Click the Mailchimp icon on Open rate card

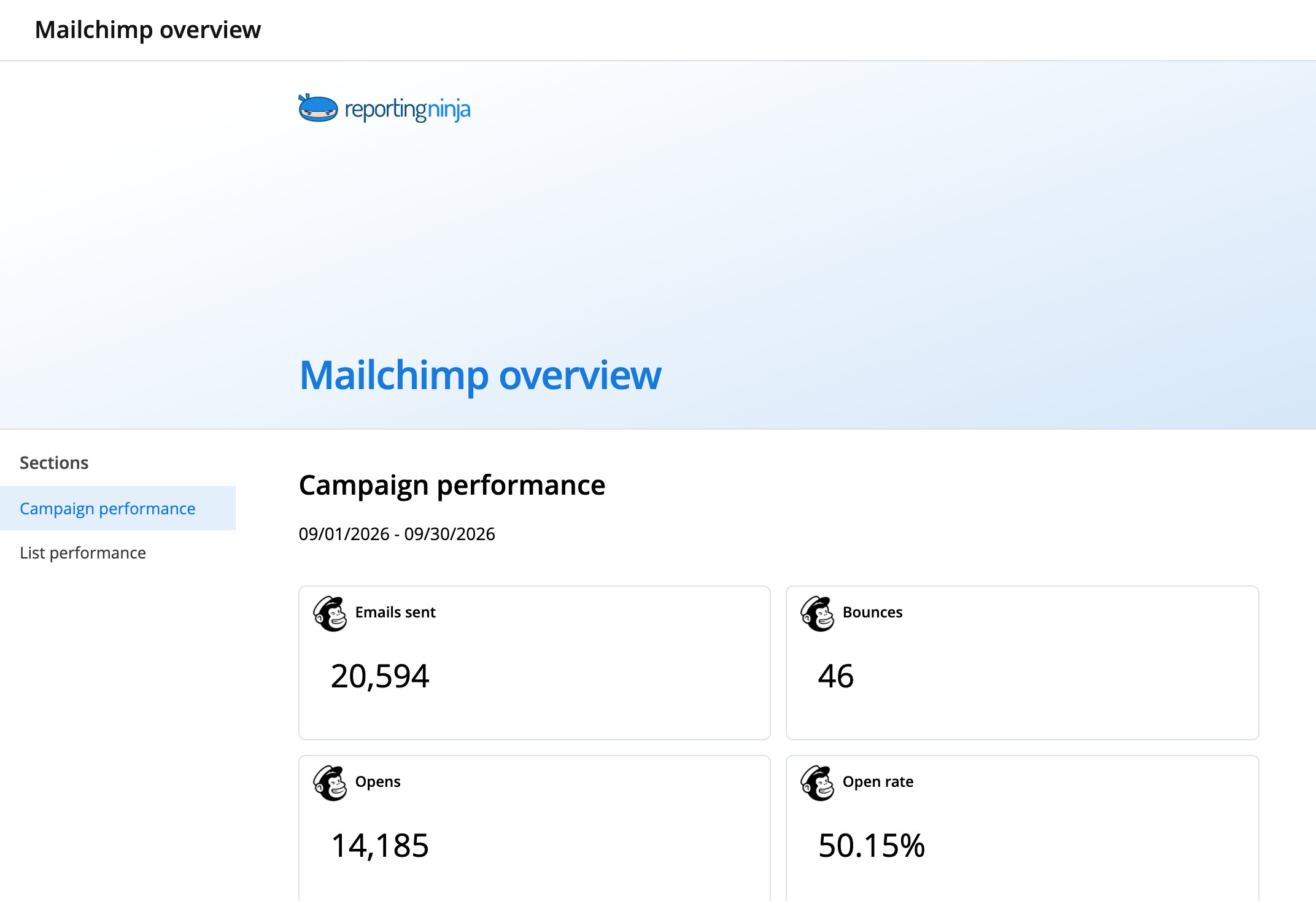(x=818, y=783)
